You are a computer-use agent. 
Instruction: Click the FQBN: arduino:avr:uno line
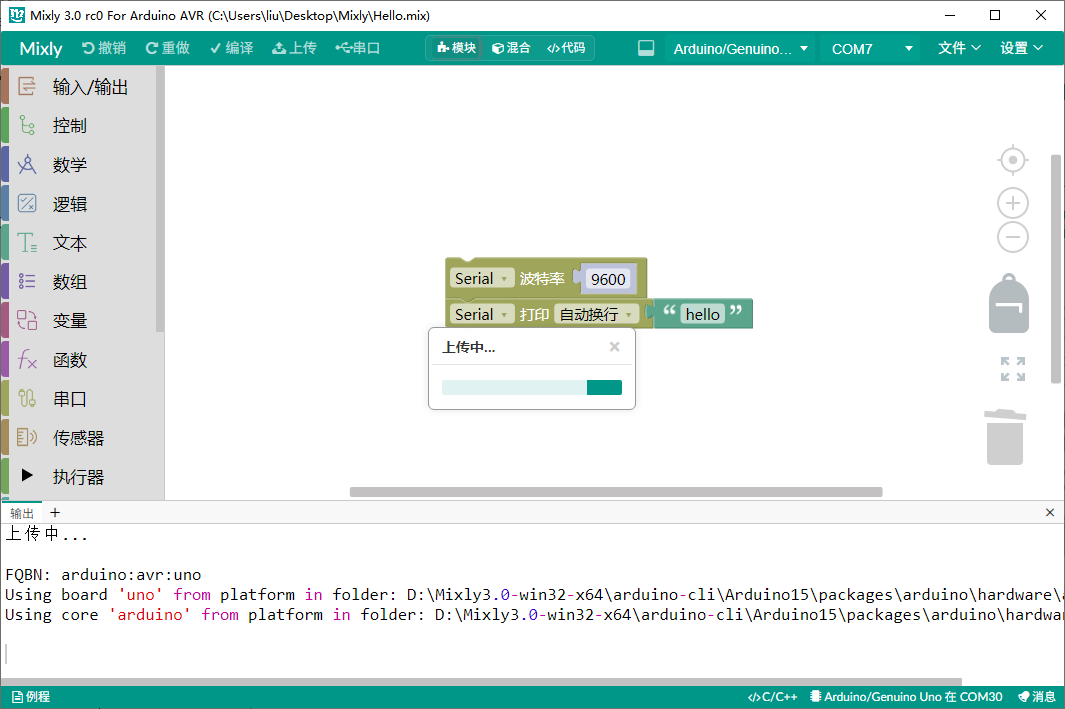tap(103, 575)
